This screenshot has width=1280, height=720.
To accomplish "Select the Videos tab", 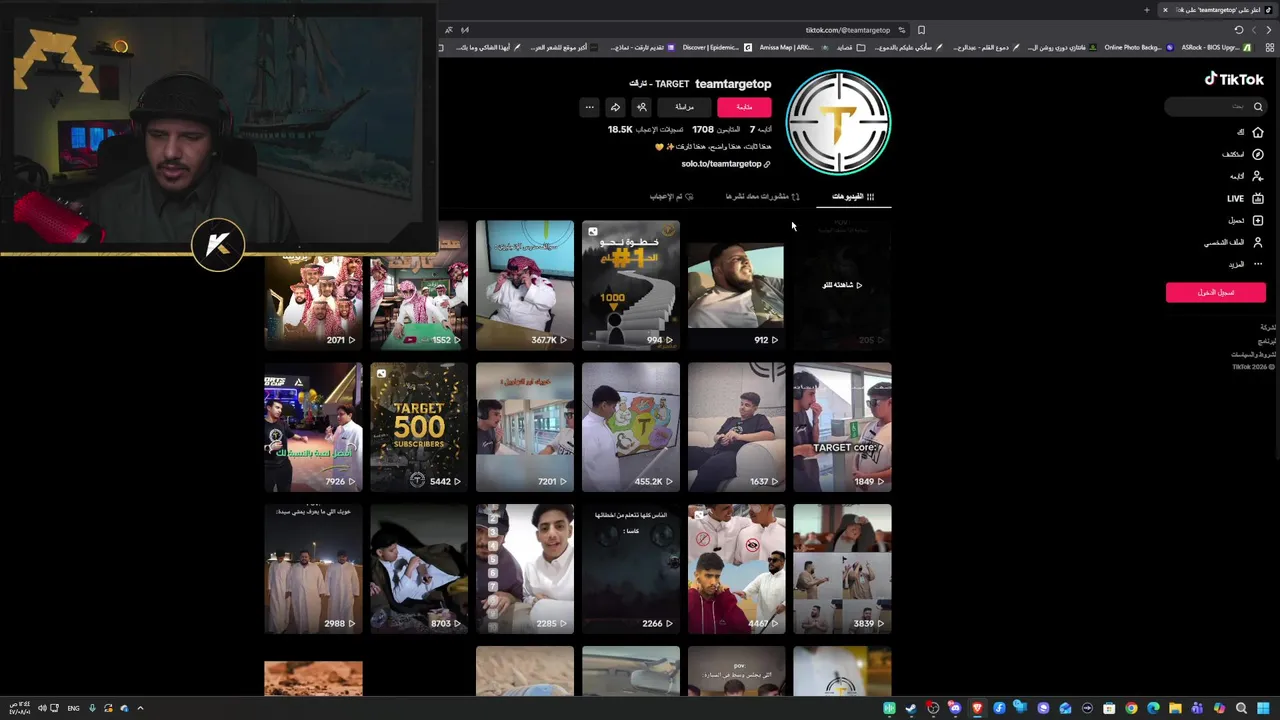I will click(853, 197).
